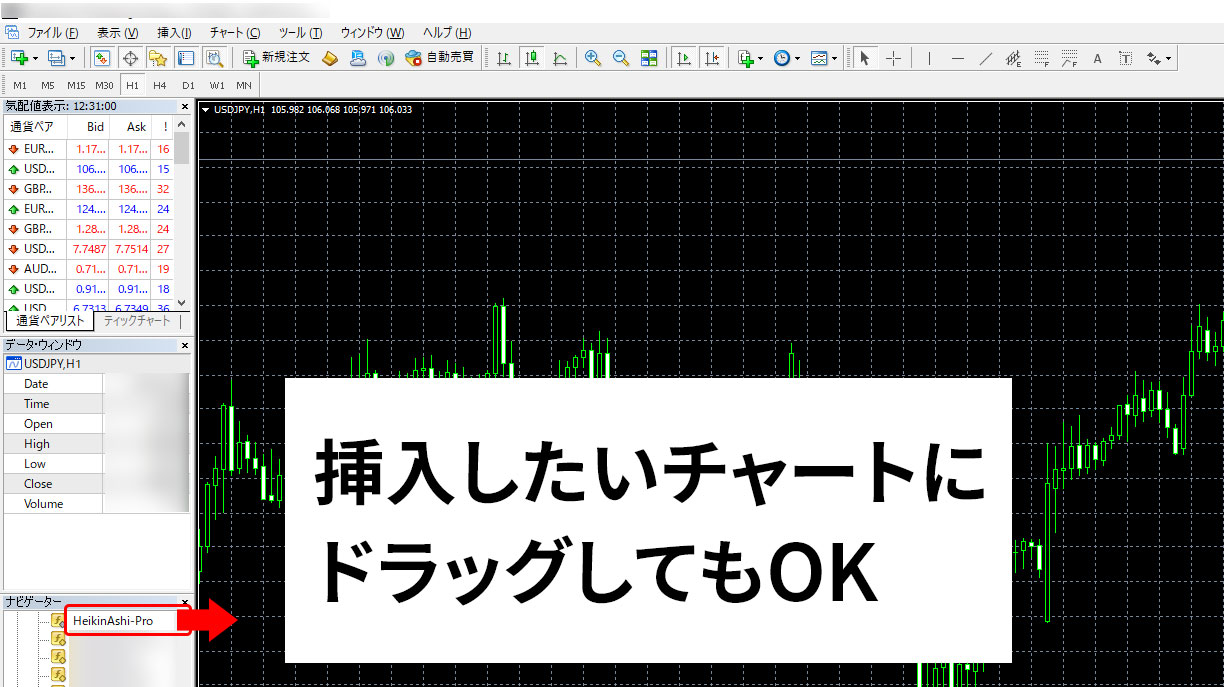This screenshot has width=1224, height=687.
Task: Open the チャート (C) menu
Action: (x=234, y=32)
